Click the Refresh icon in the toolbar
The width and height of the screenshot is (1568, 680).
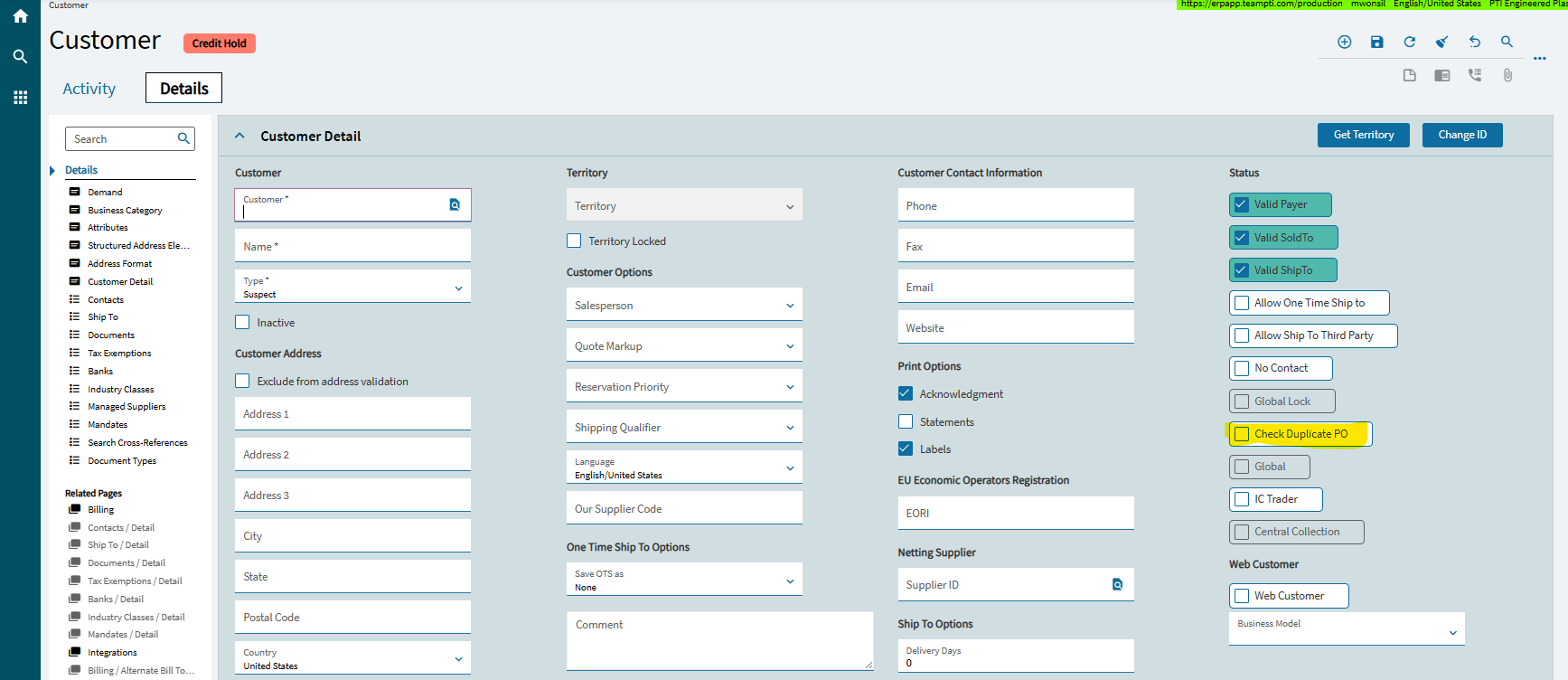1409,42
